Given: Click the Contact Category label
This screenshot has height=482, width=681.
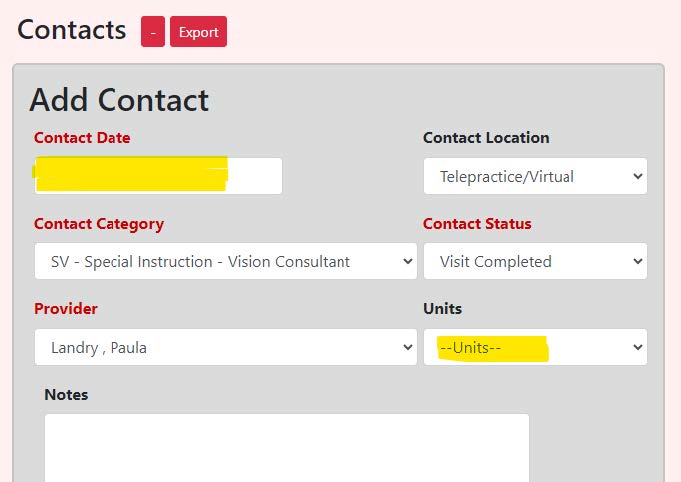Looking at the screenshot, I should pyautogui.click(x=99, y=224).
